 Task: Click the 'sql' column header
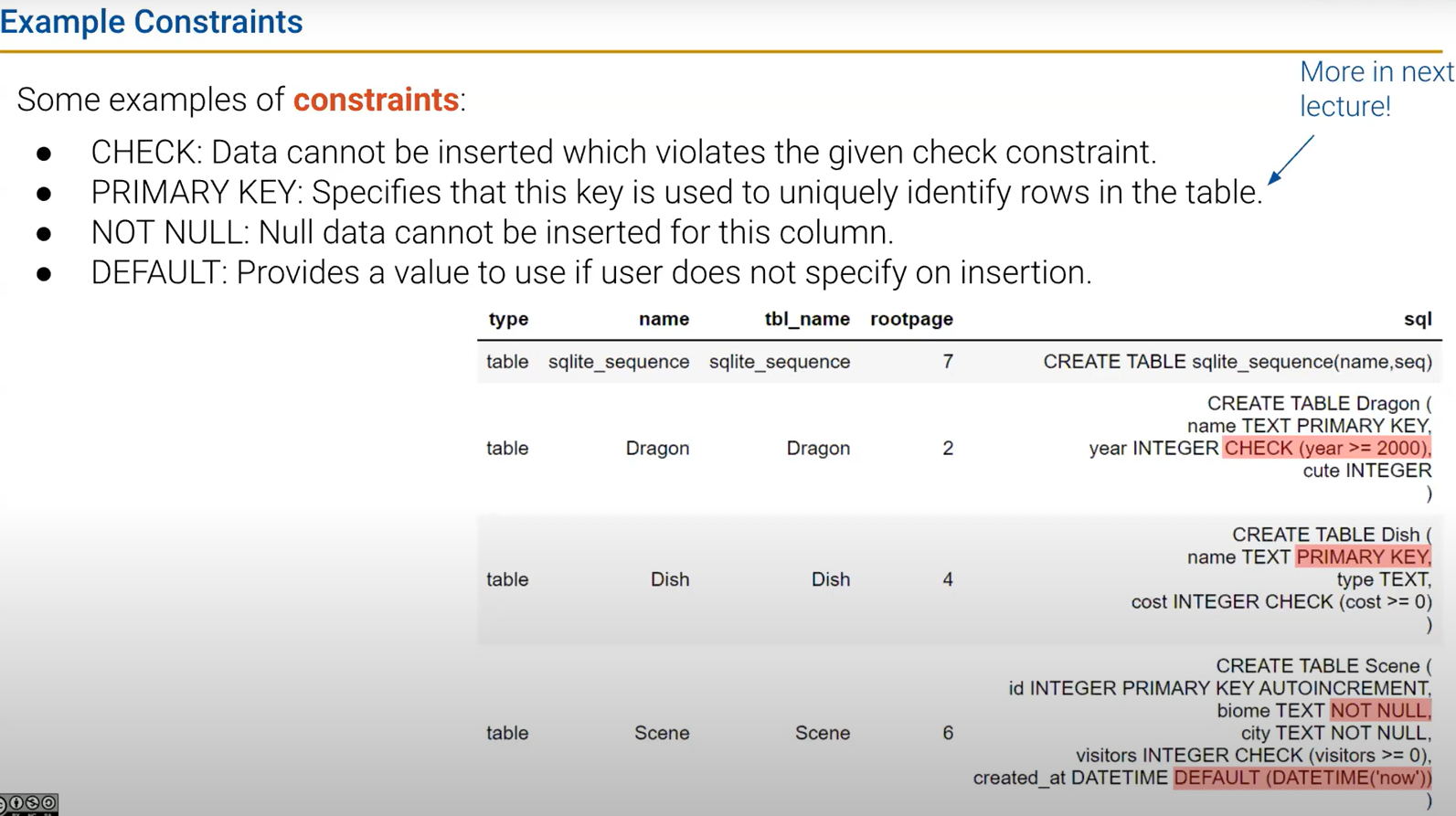[x=1417, y=319]
